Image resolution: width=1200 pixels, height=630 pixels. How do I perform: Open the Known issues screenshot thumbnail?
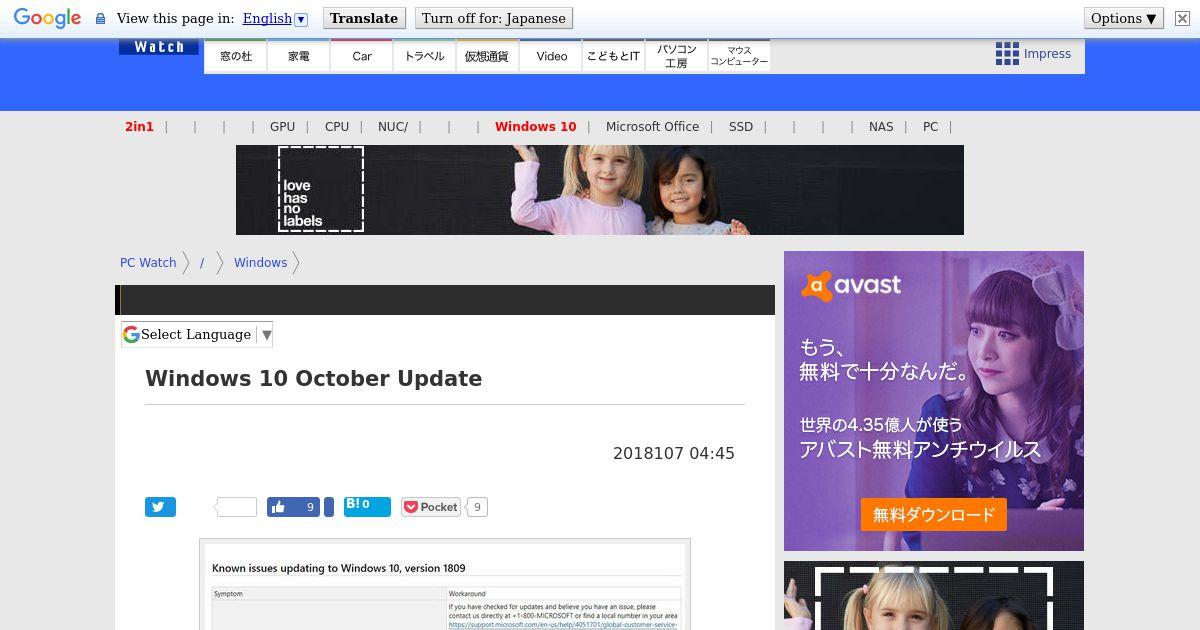click(445, 584)
